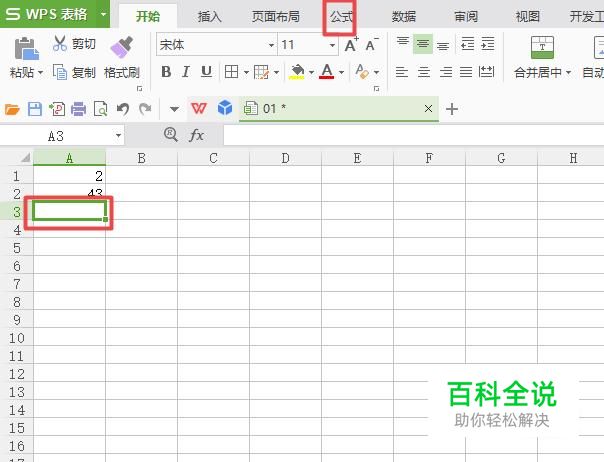Switch to the 开始 tab

148,17
